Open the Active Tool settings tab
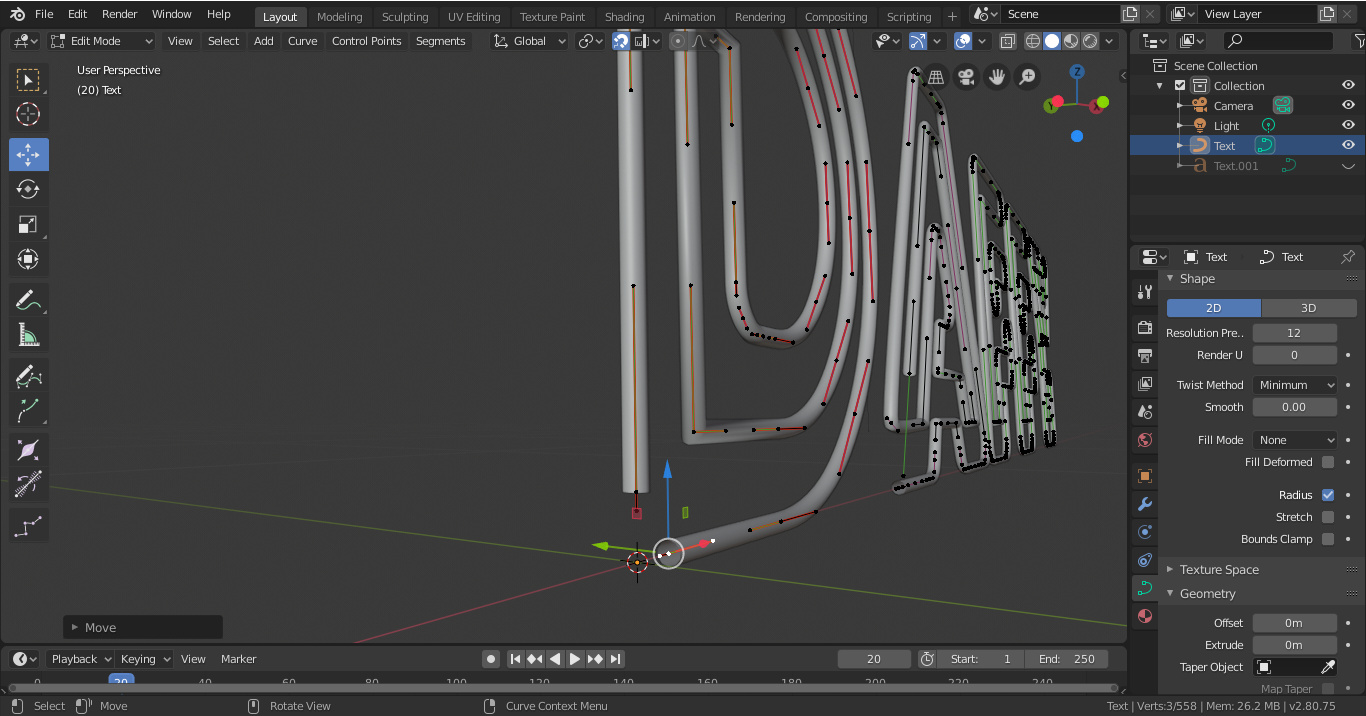 point(1145,293)
